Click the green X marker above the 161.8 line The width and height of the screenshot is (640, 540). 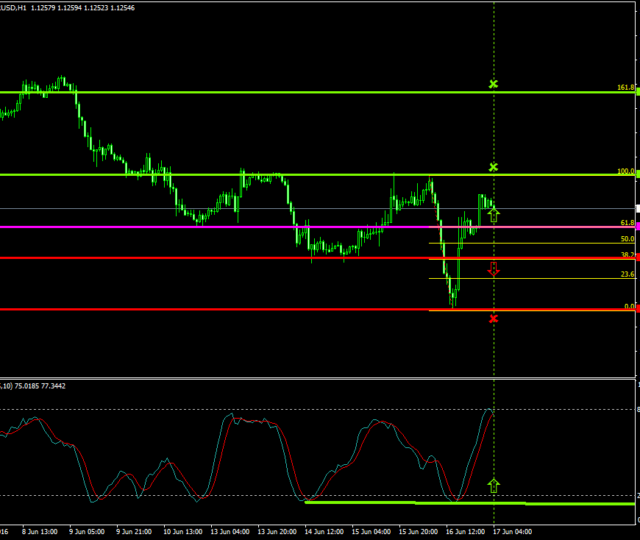coord(493,84)
